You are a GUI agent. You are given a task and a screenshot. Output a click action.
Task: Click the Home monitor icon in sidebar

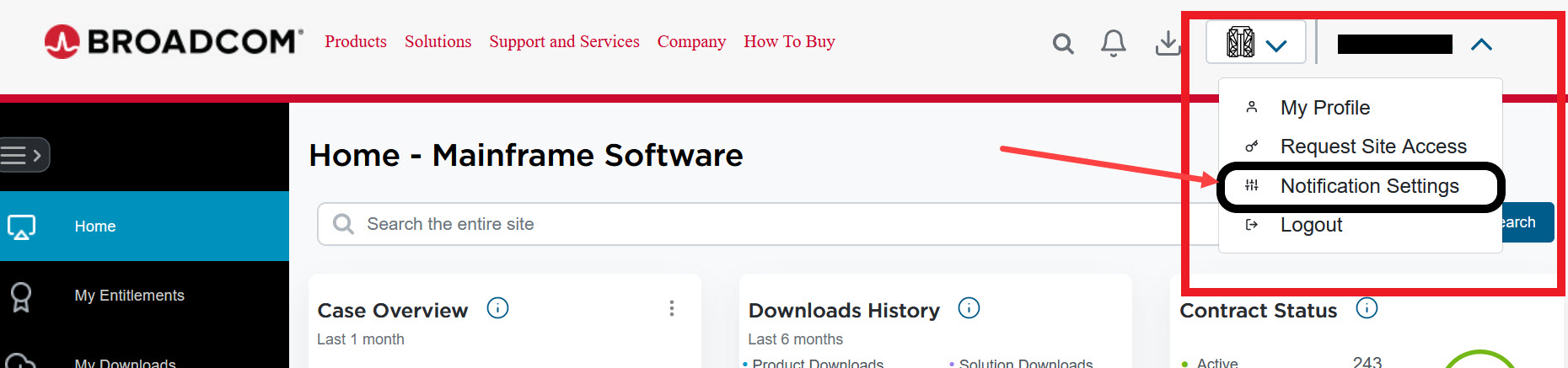tap(22, 227)
